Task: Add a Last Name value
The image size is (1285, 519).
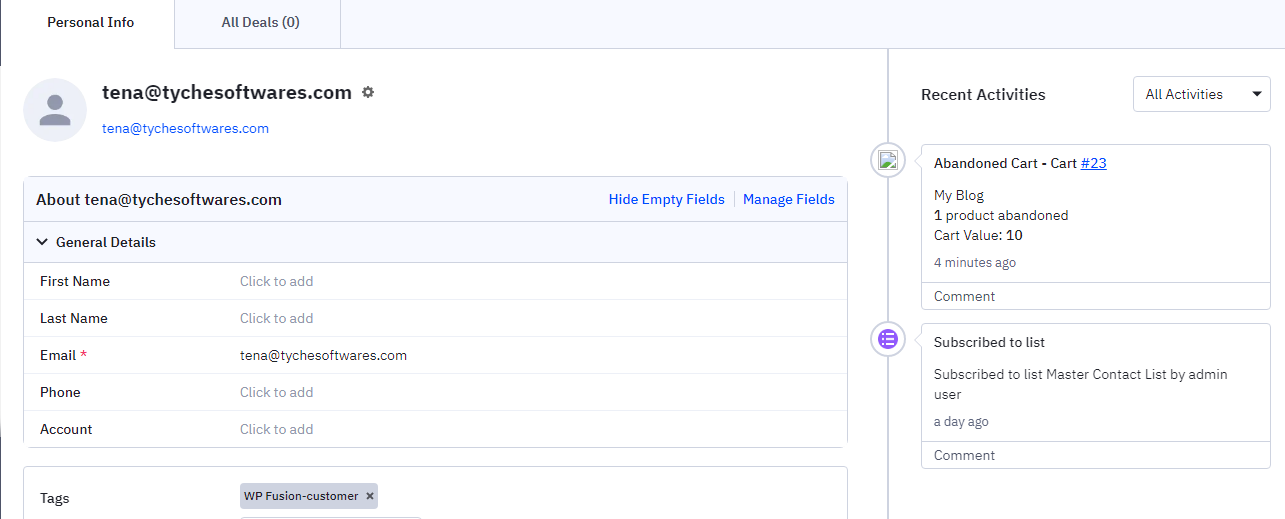Action: [x=276, y=318]
